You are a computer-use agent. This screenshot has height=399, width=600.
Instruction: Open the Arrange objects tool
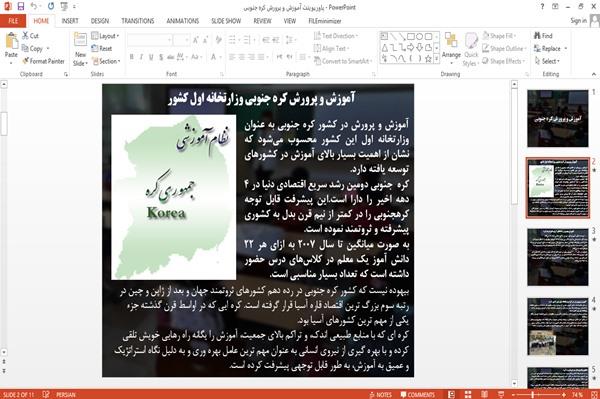coord(451,49)
